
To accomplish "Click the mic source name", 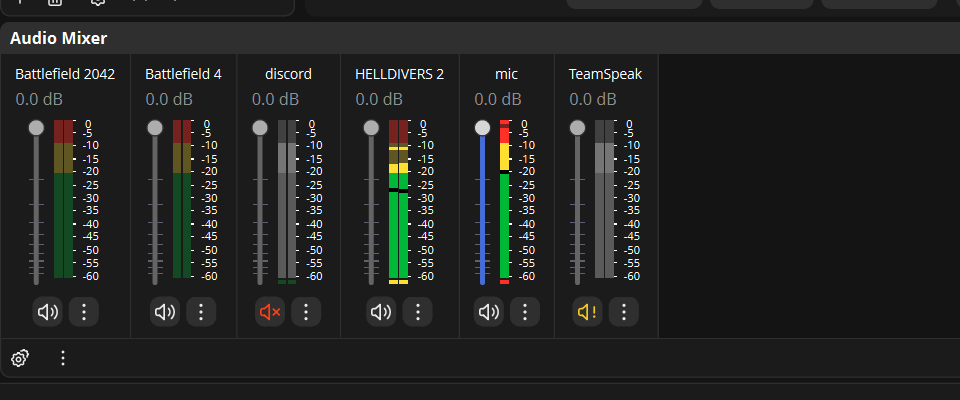I will click(506, 74).
